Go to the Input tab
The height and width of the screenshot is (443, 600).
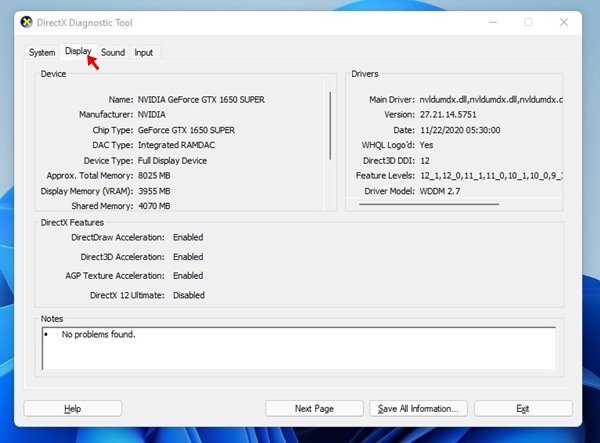click(144, 52)
